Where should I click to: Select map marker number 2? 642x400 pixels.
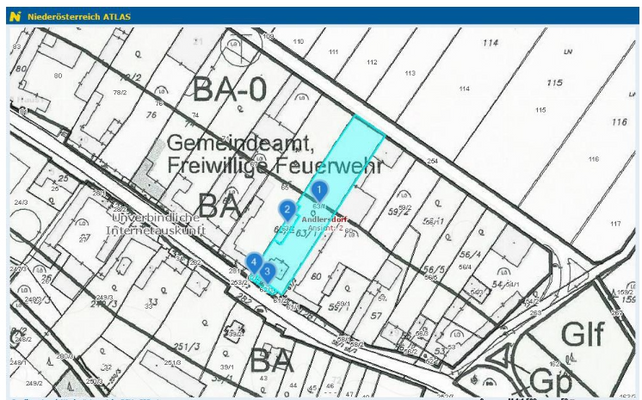[x=287, y=209]
